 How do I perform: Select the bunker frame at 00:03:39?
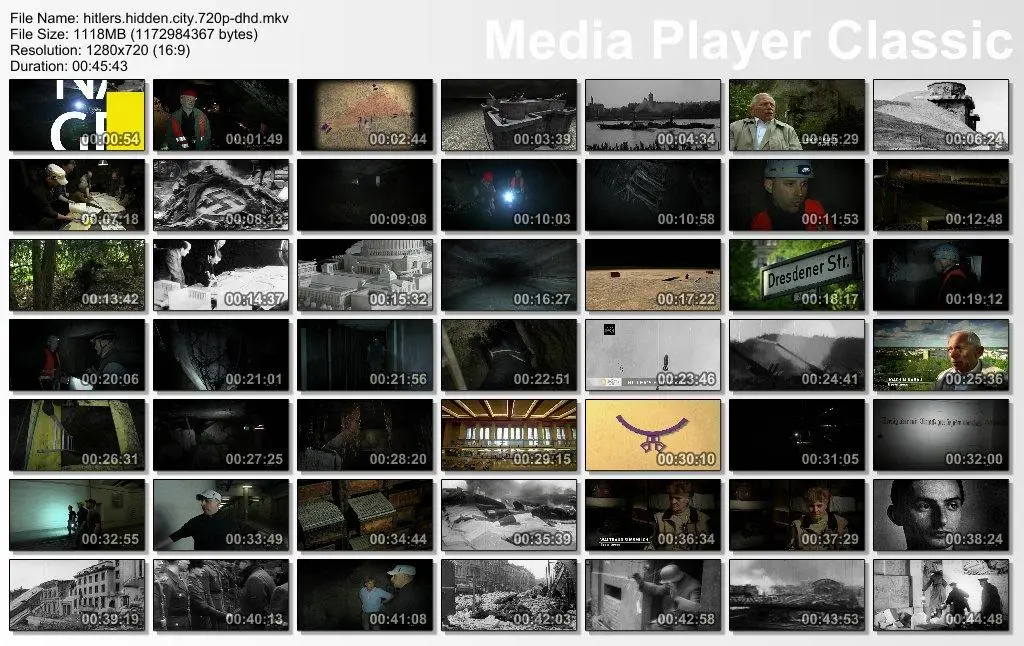pyautogui.click(x=509, y=115)
